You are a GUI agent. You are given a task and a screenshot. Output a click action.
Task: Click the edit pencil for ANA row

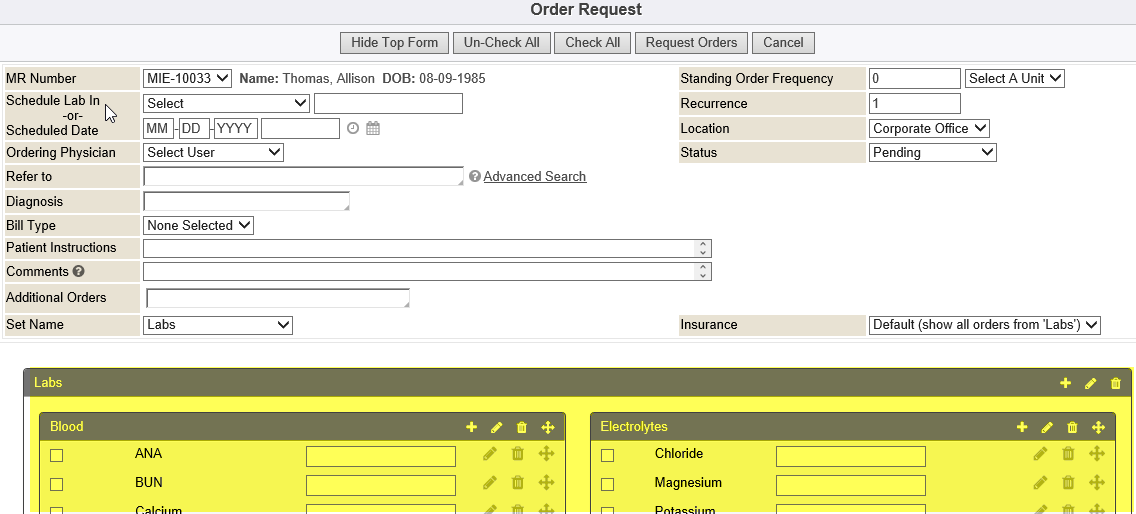tap(490, 454)
